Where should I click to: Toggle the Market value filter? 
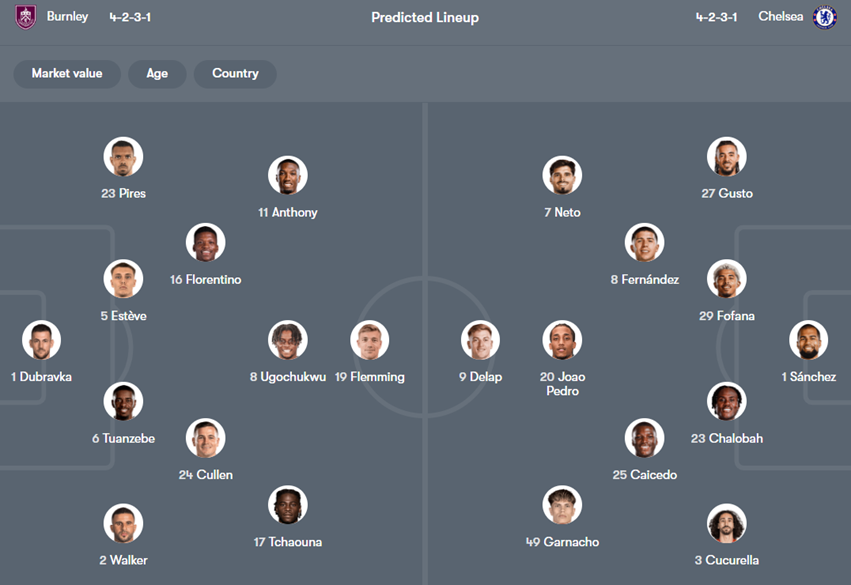[x=67, y=74]
